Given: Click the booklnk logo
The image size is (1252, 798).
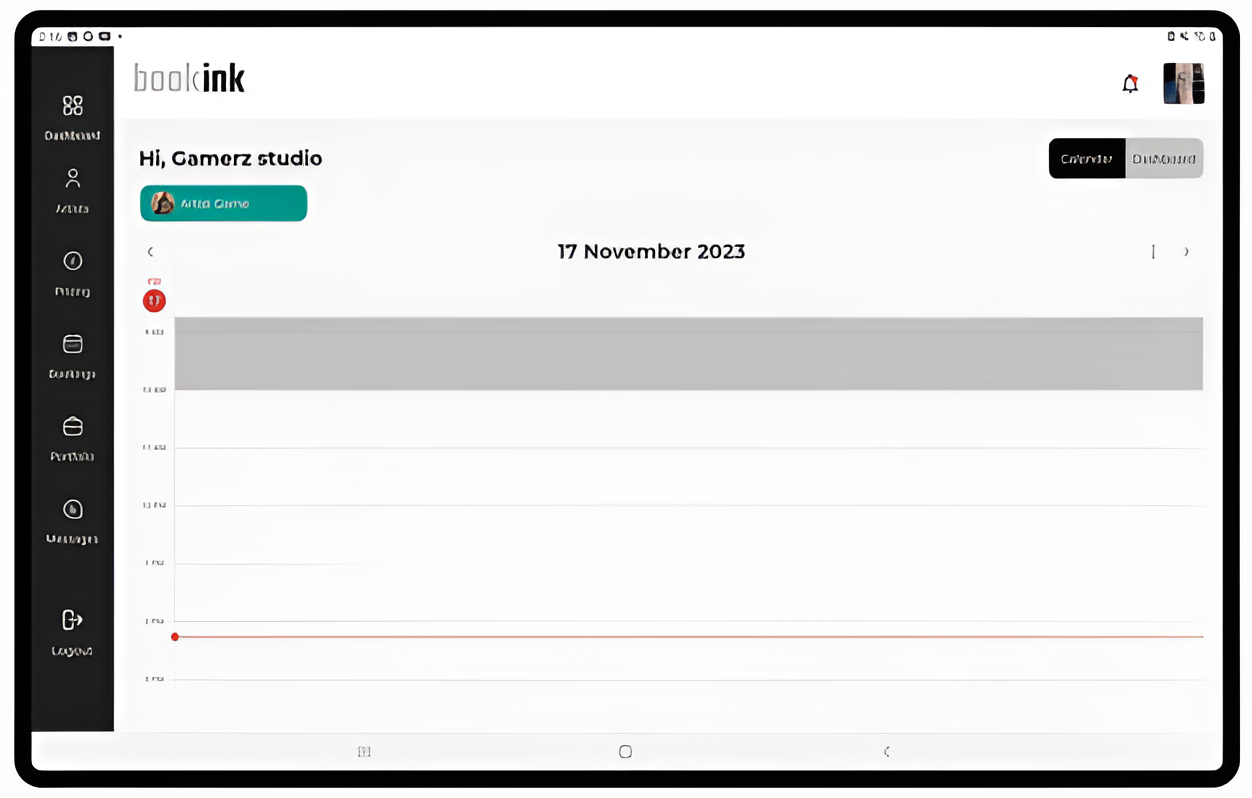Looking at the screenshot, I should click(189, 79).
